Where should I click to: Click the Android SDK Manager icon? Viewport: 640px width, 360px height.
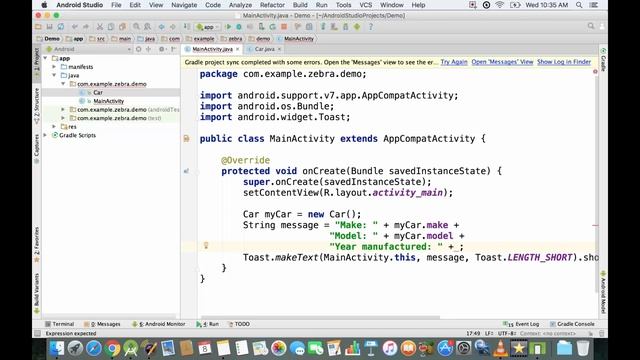tap(345, 27)
